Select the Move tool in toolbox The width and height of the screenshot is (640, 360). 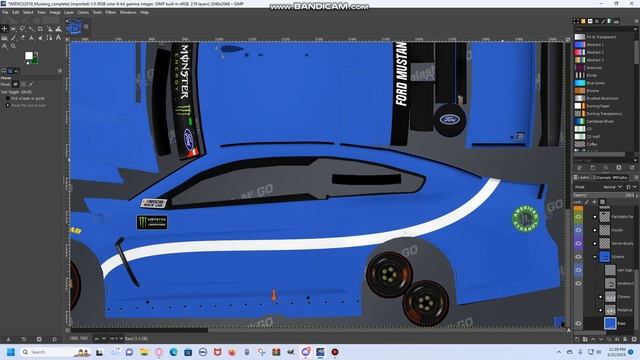[4, 29]
